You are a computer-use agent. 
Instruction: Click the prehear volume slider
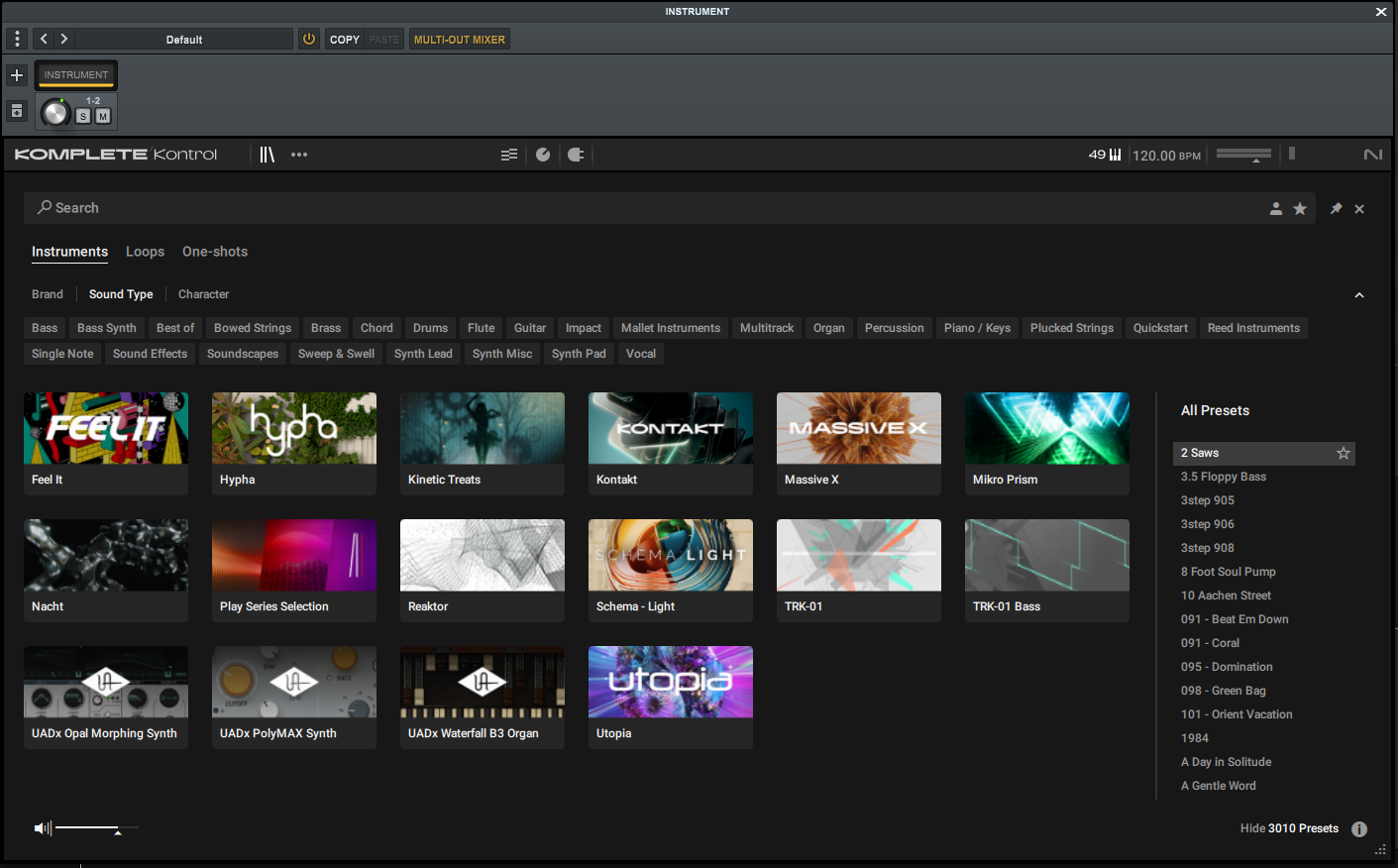pos(96,827)
